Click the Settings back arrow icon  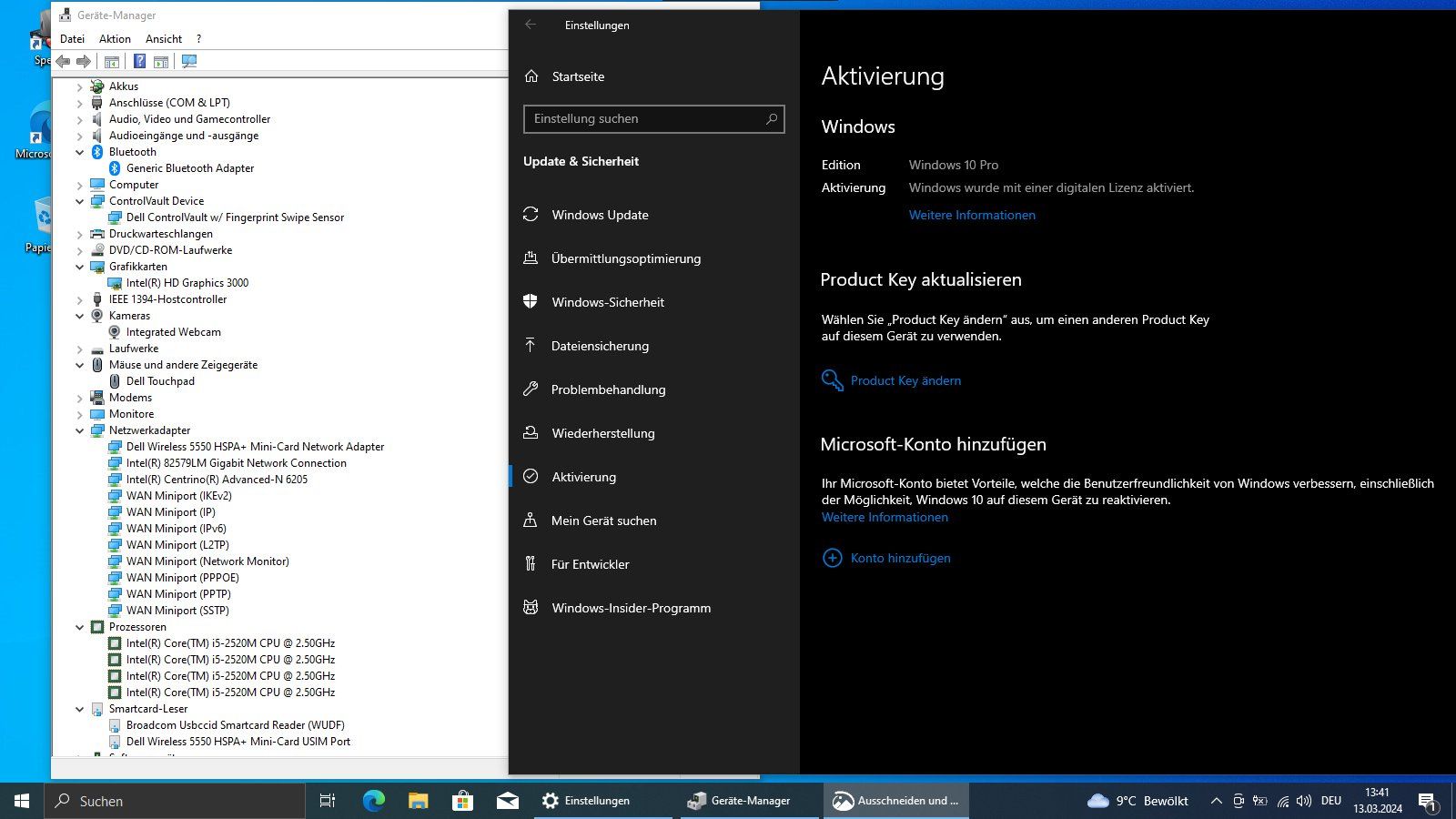click(531, 25)
